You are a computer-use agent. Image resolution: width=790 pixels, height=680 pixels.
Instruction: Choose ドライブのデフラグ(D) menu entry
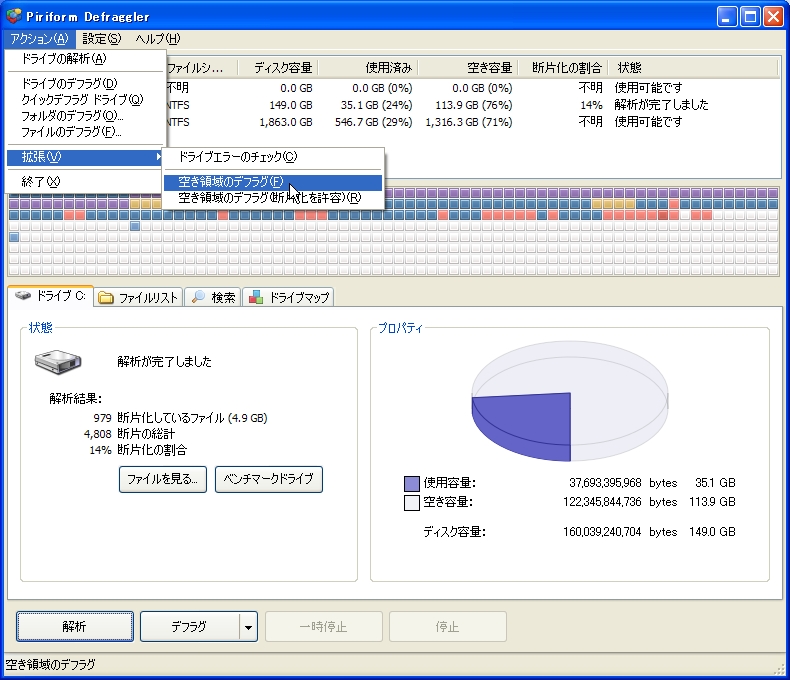pos(86,84)
